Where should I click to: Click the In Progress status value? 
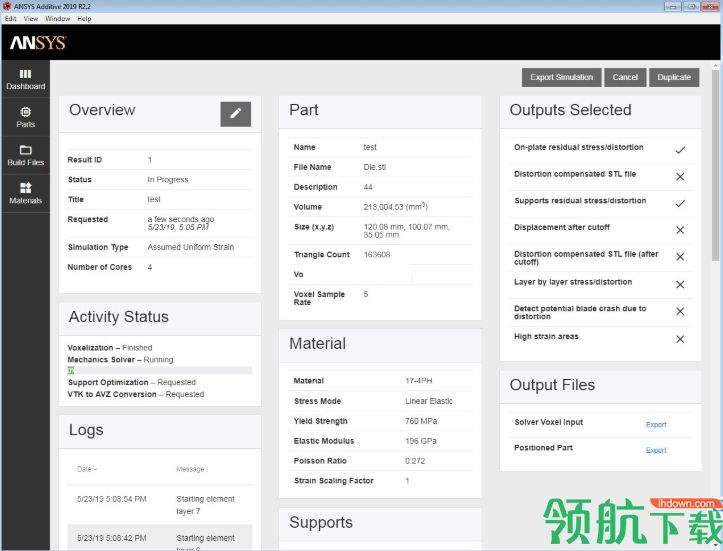[168, 179]
